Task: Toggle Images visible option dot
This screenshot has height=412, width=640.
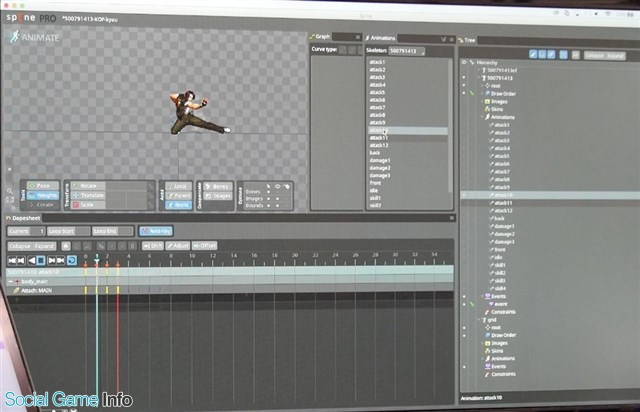Action: [278, 199]
